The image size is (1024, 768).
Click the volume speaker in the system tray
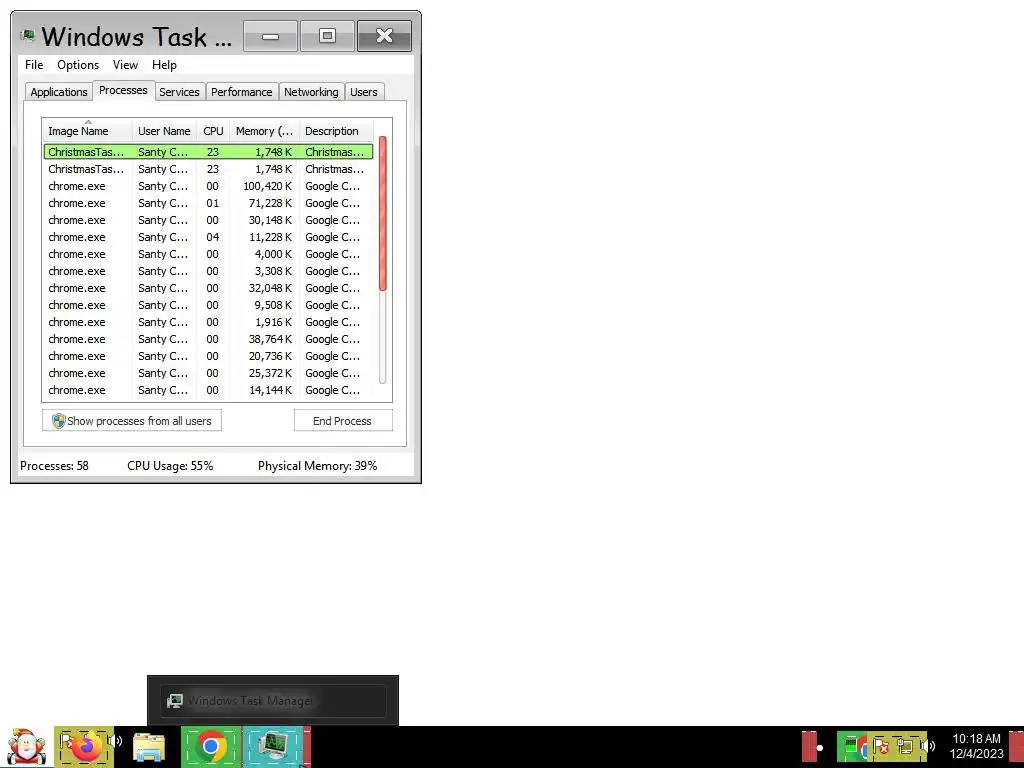click(x=928, y=745)
